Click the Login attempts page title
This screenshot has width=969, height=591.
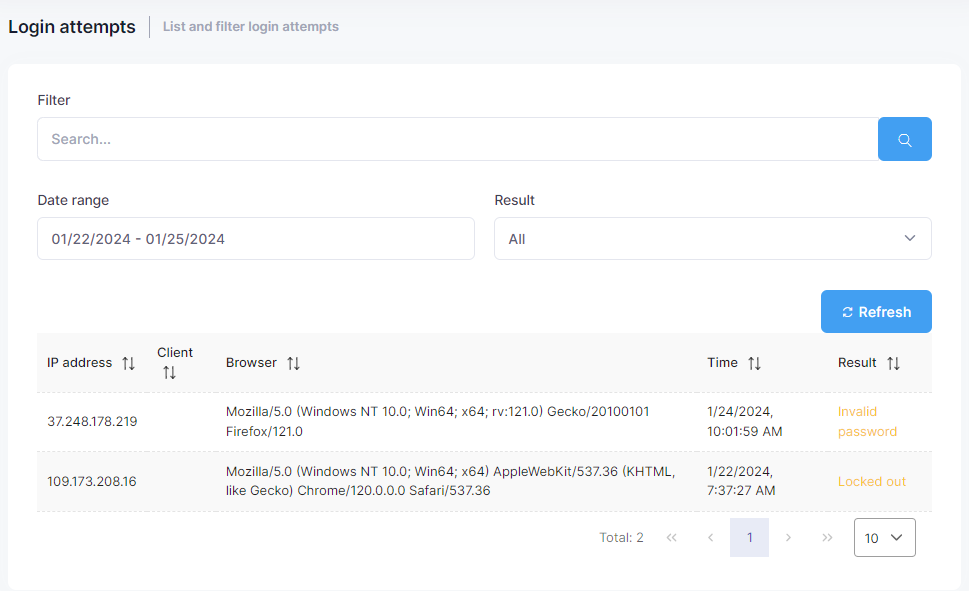point(72,27)
